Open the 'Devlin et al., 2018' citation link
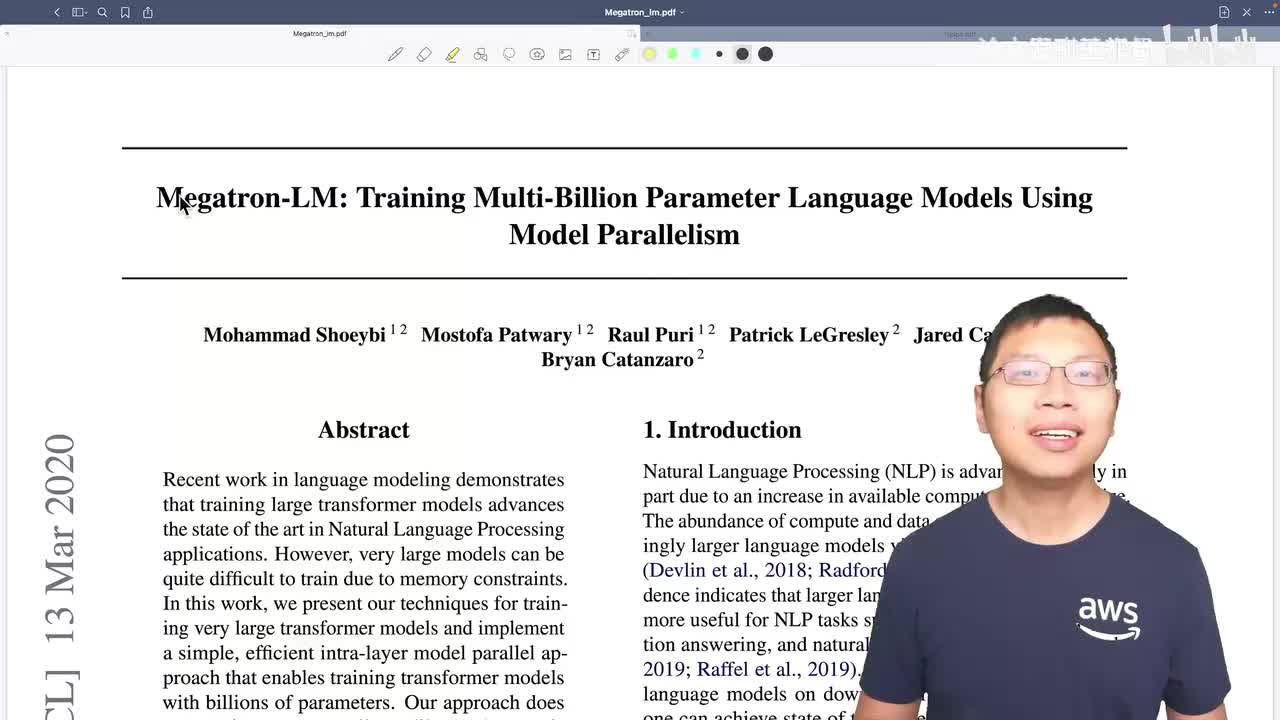 click(729, 570)
